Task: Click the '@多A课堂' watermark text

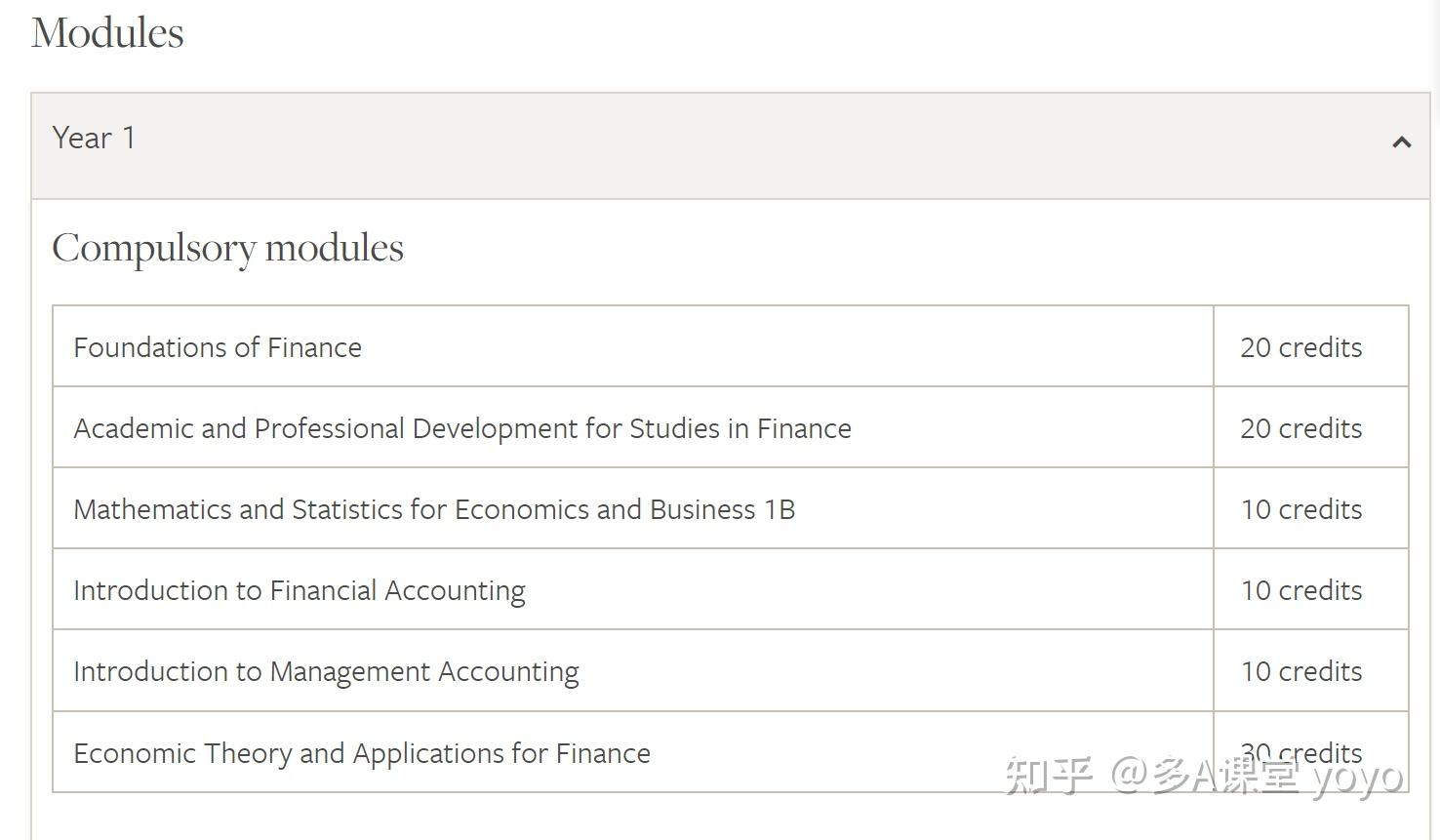Action: point(1204,776)
